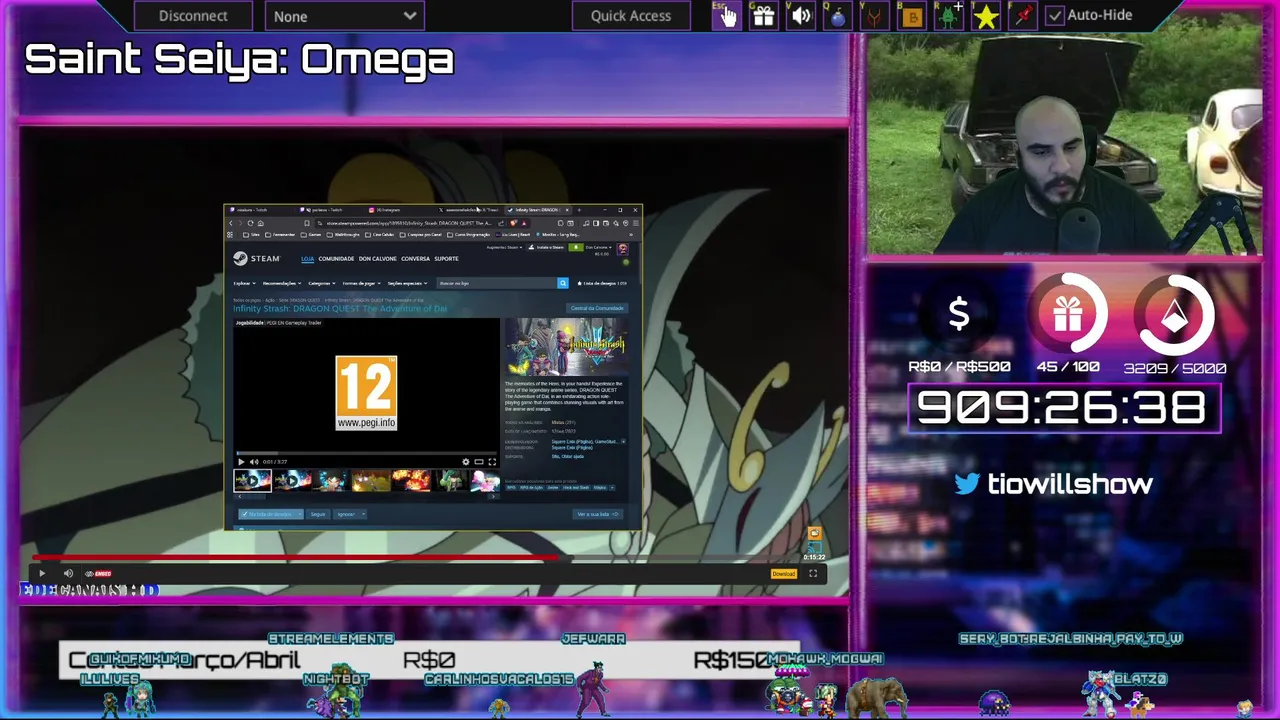The width and height of the screenshot is (1280, 720).
Task: Click the outer video fullscreen icon
Action: (x=813, y=573)
